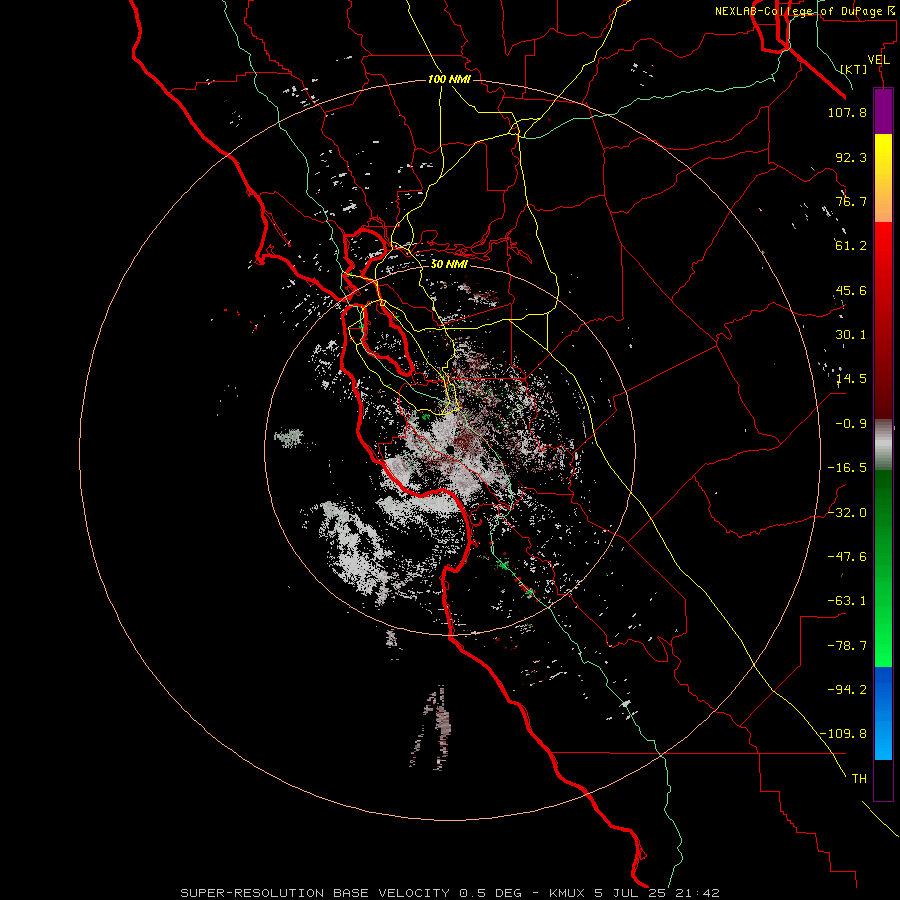
Task: Click the TH threshold legend label
Action: [x=859, y=778]
